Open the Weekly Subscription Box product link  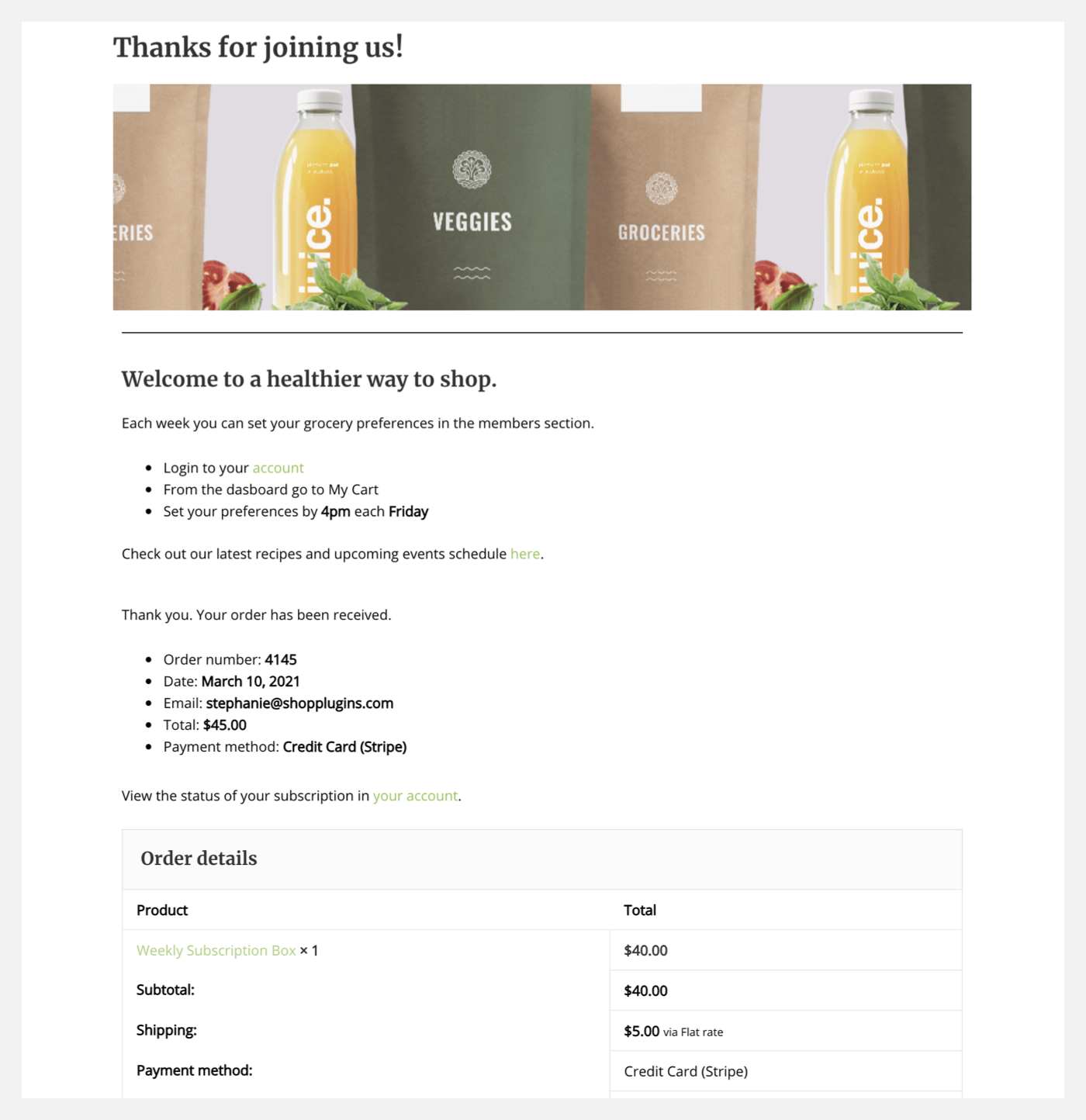216,950
